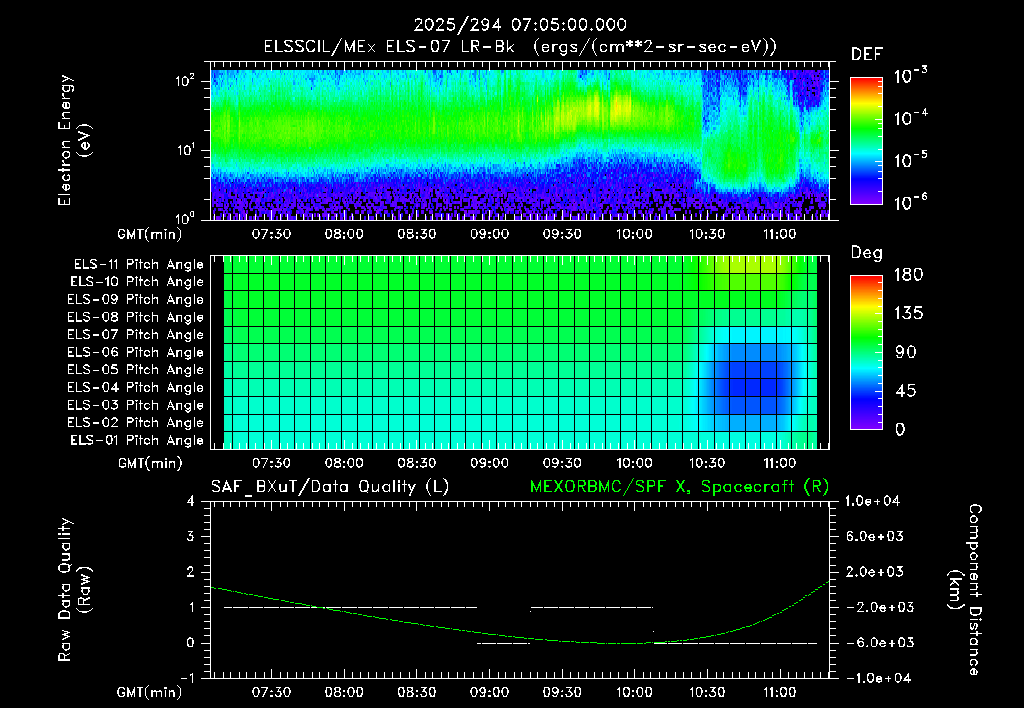1024x708 pixels.
Task: Click the 11:00 tick on the spectrogram time axis
Action: 779,234
